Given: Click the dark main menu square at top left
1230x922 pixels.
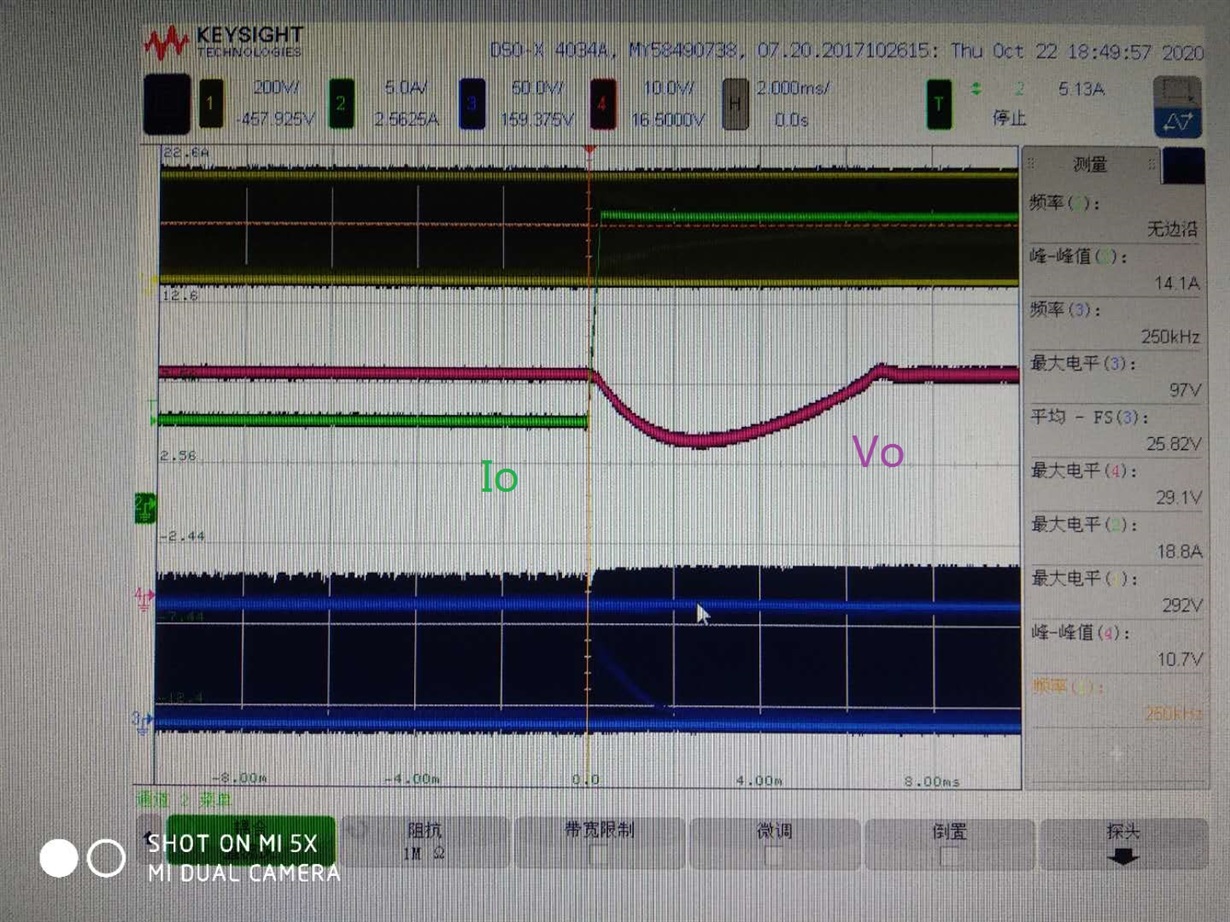Looking at the screenshot, I should [x=166, y=104].
